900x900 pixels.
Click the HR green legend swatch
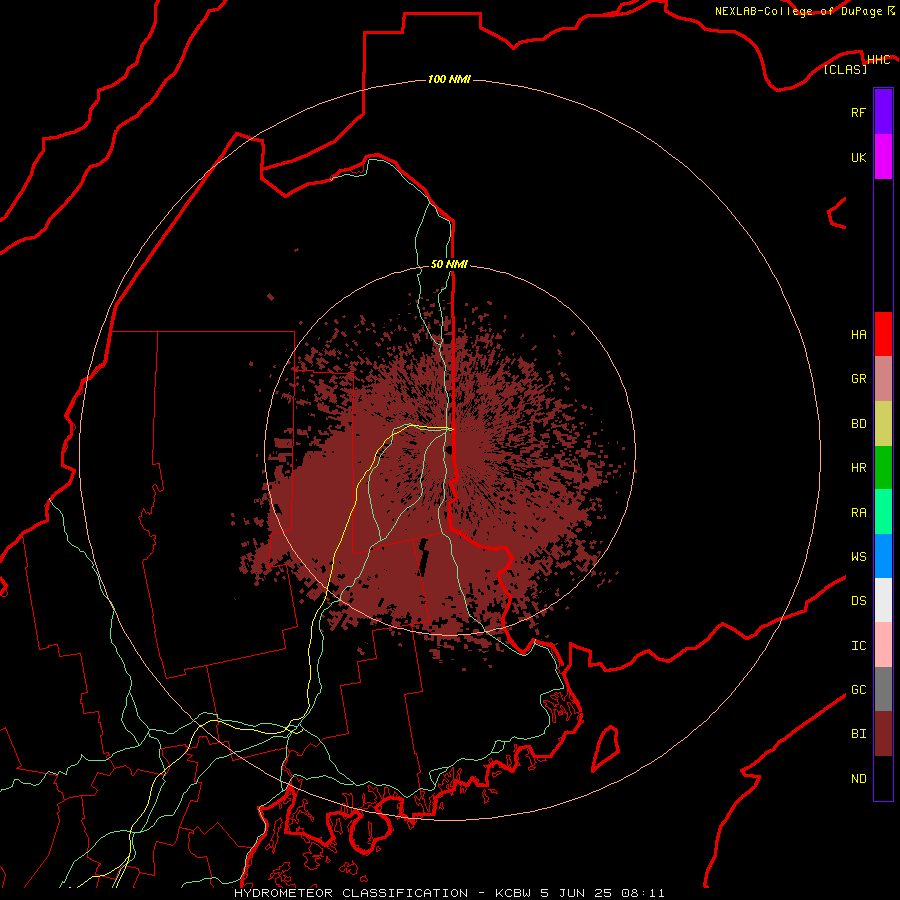tap(883, 468)
